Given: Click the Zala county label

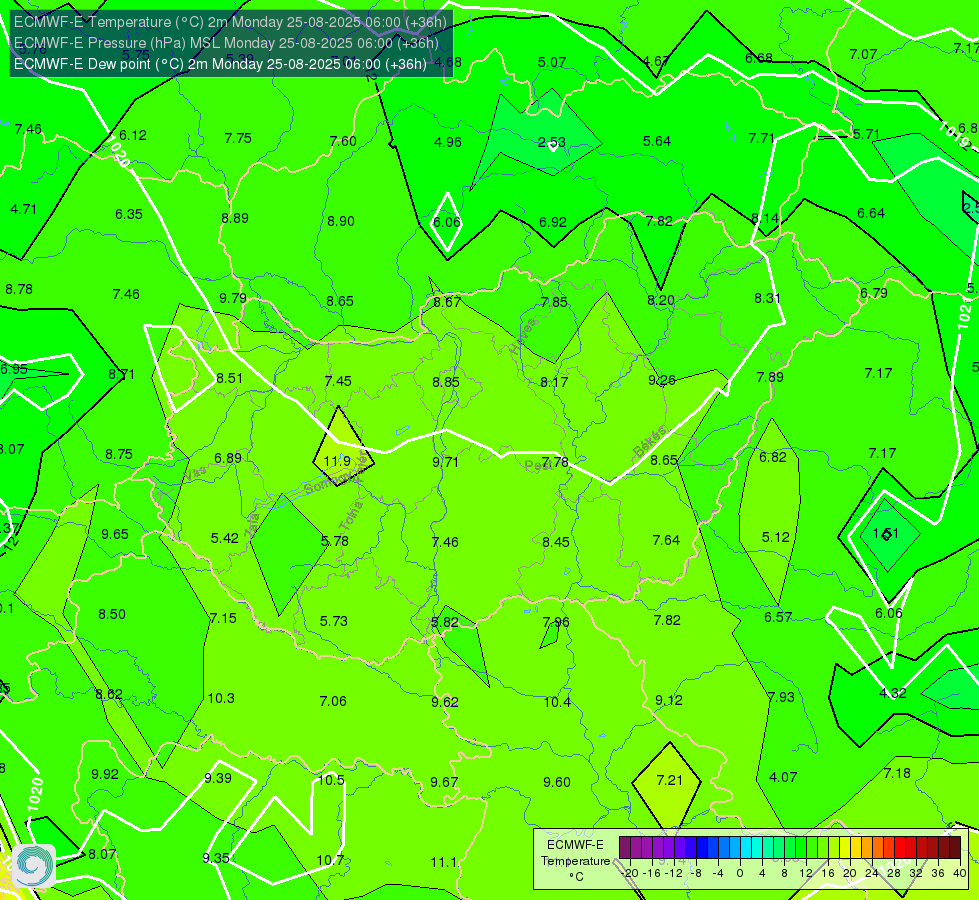Looking at the screenshot, I should [253, 527].
